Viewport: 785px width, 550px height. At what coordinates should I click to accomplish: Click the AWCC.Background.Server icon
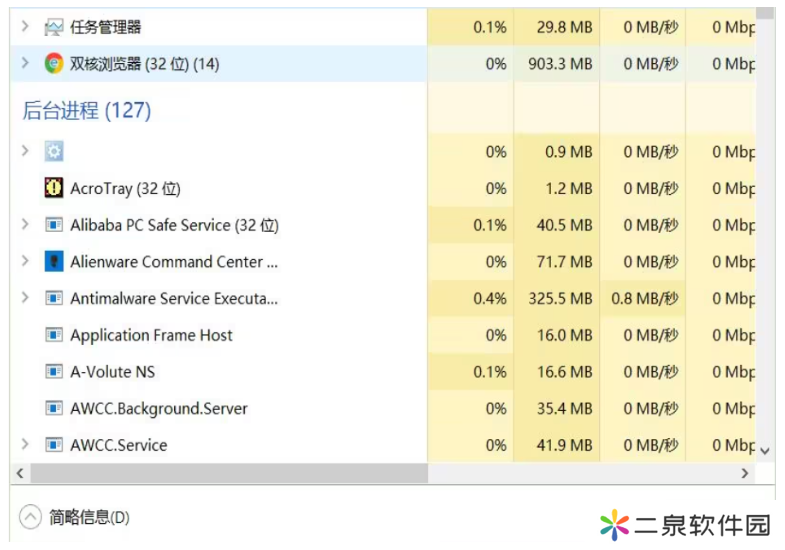54,408
